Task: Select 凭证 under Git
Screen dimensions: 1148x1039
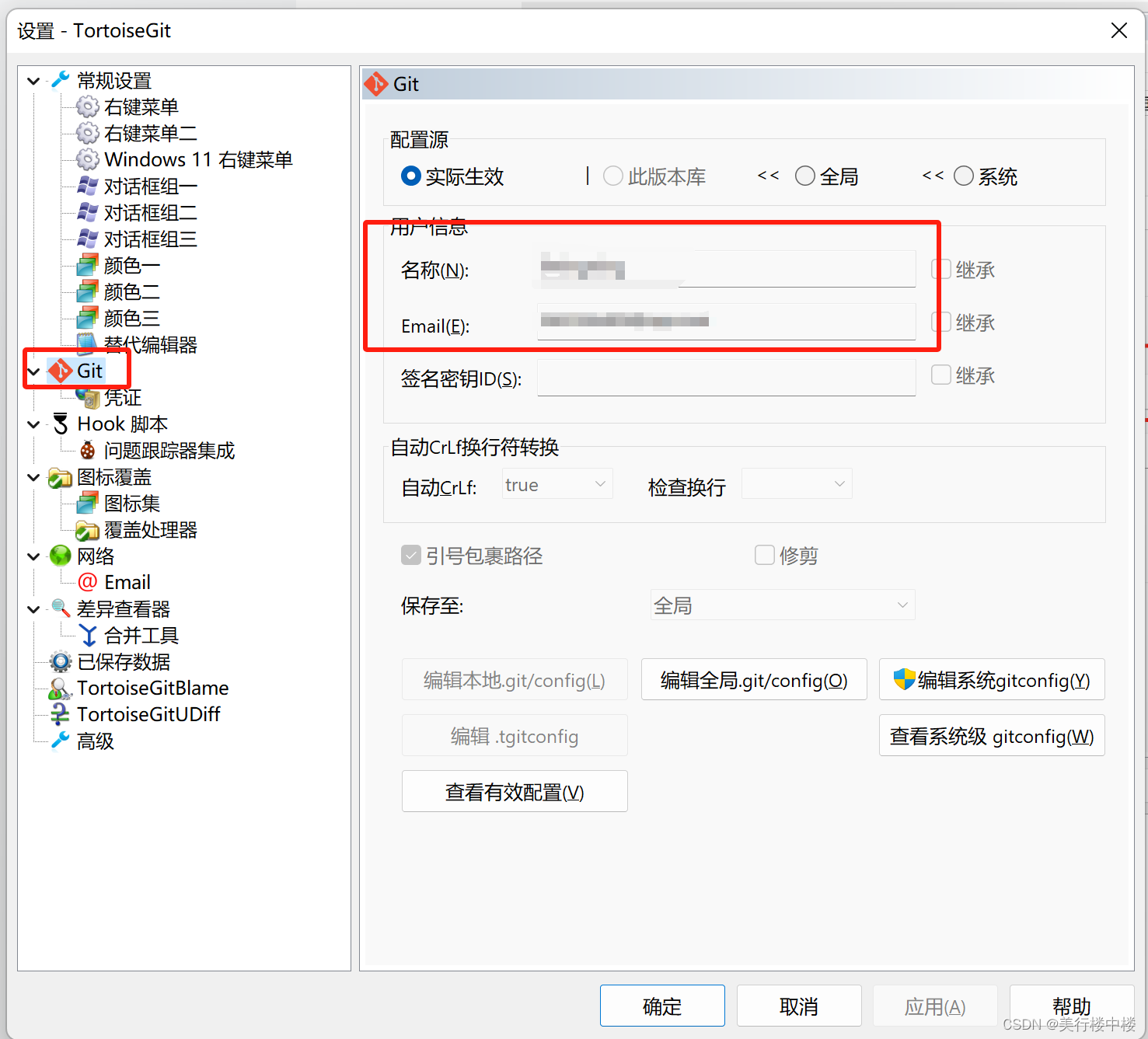Action: click(123, 397)
